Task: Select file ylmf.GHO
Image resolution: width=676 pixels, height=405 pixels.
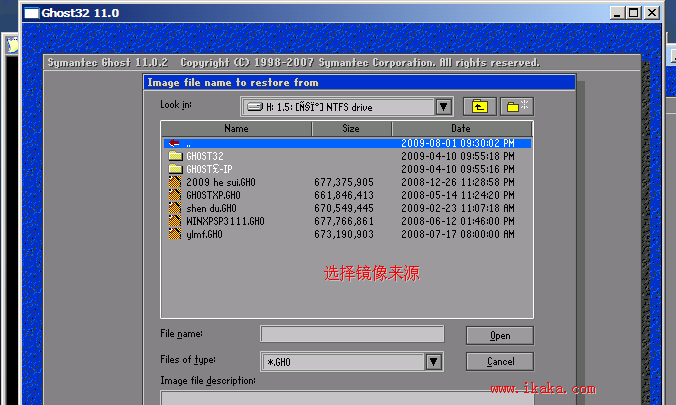Action: 204,234
